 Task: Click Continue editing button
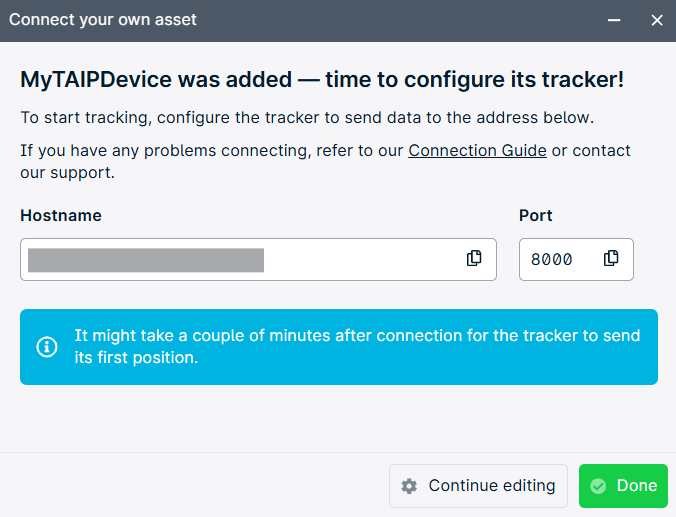(478, 486)
